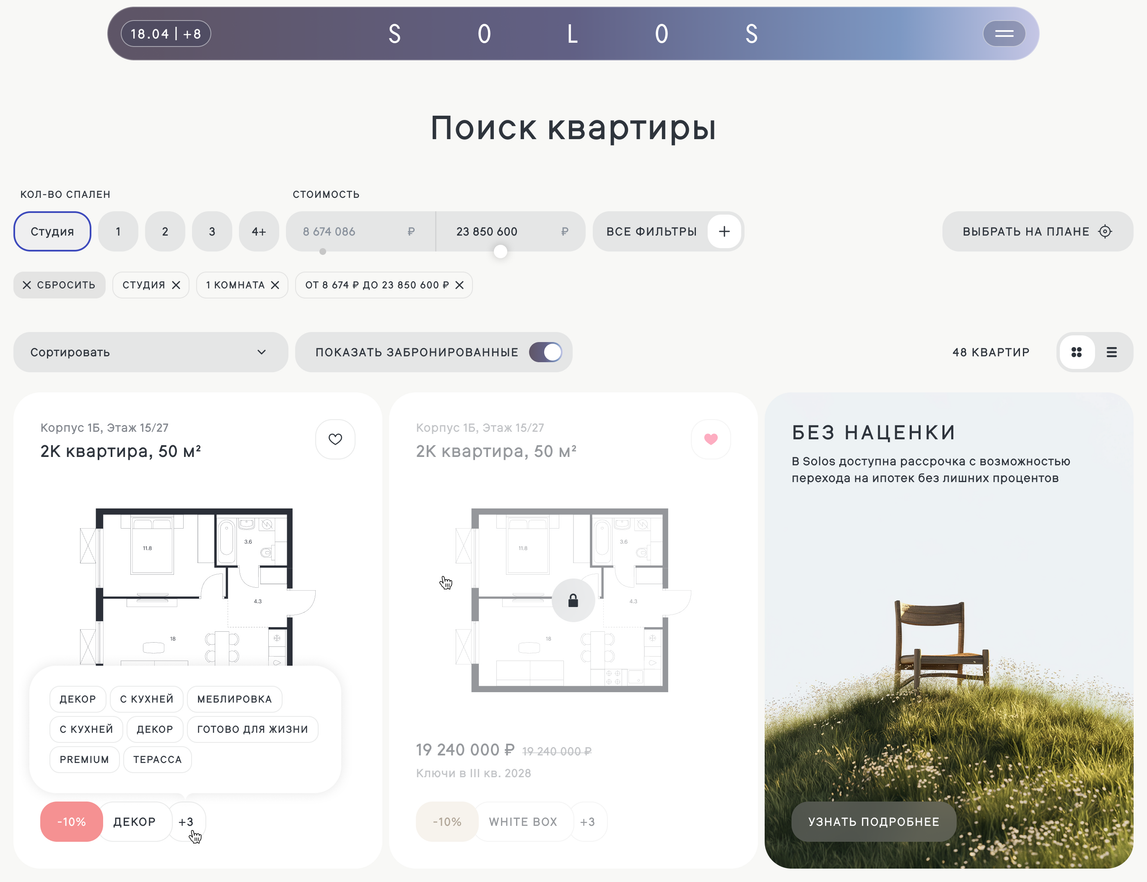
Task: Click the lock icon on reserved apartment
Action: coord(573,600)
